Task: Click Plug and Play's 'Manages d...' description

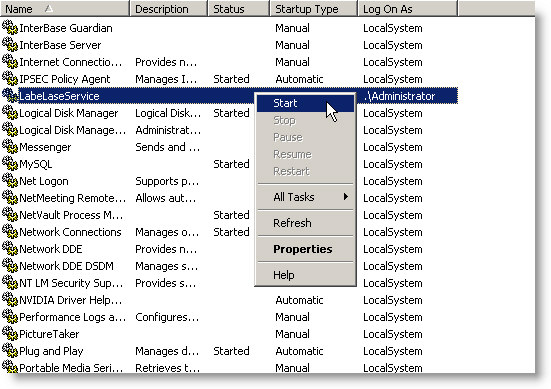Action: pos(167,351)
